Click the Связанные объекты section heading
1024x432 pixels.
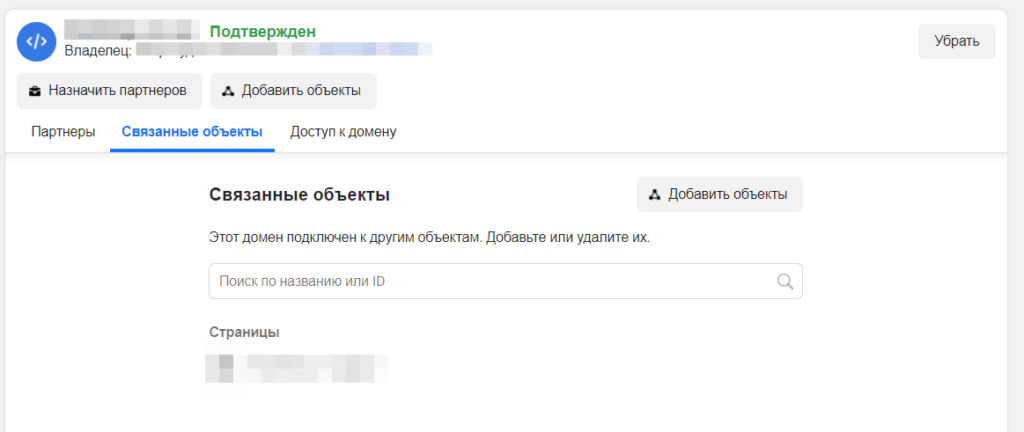tap(299, 194)
